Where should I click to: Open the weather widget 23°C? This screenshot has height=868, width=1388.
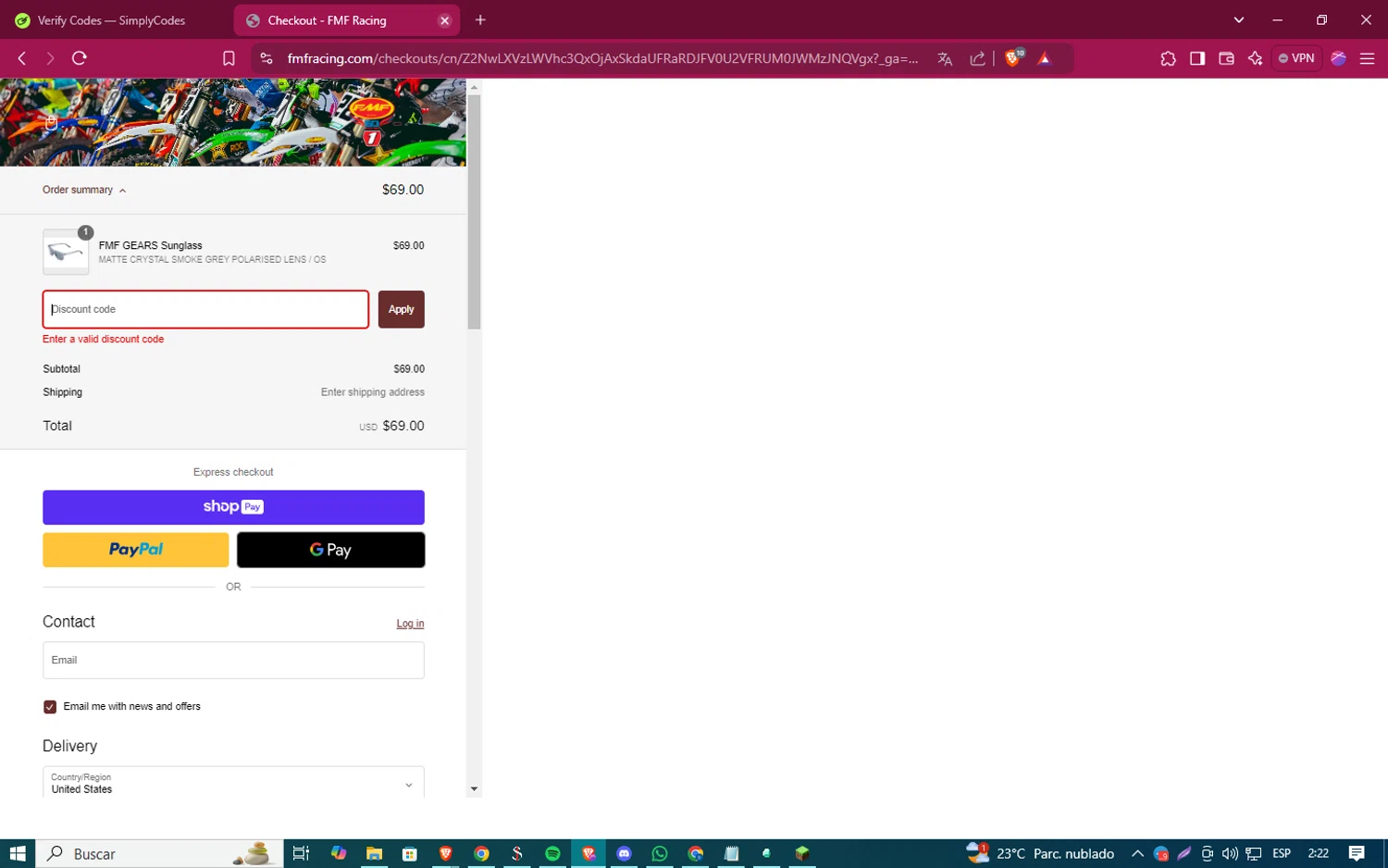[x=1040, y=853]
